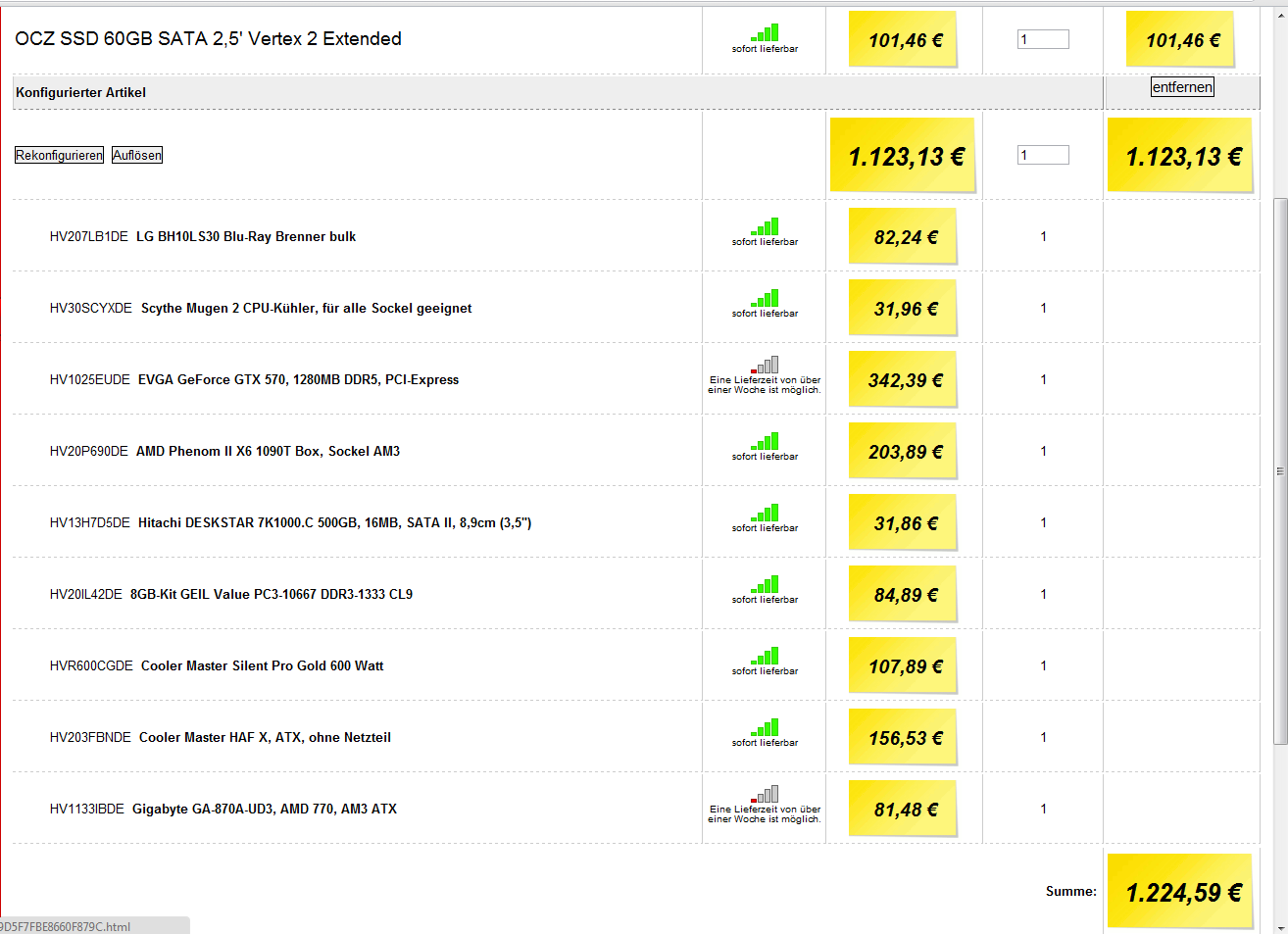This screenshot has width=1288, height=934.
Task: Click the 31,96 € price note
Action: [903, 309]
